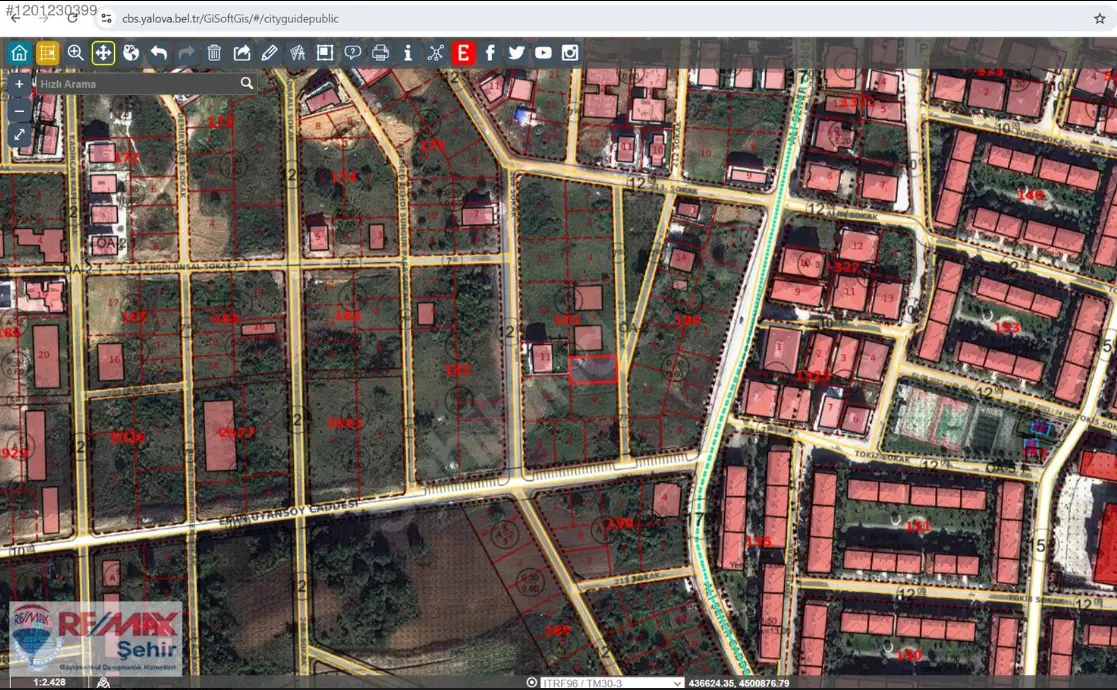Select the red highlighted parcel on the map

point(593,370)
